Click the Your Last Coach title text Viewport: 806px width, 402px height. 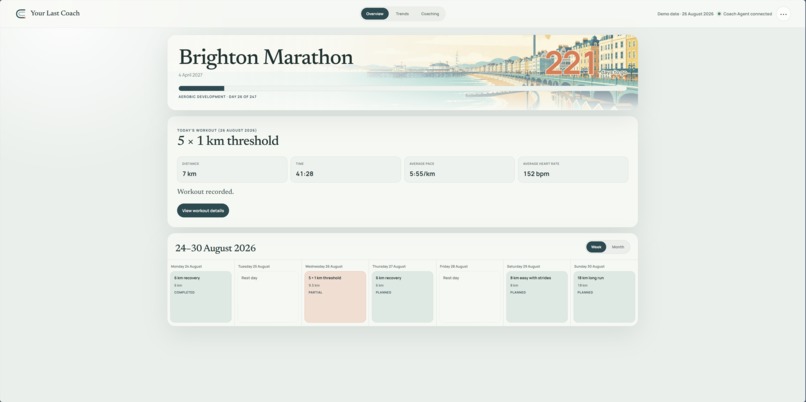click(55, 13)
